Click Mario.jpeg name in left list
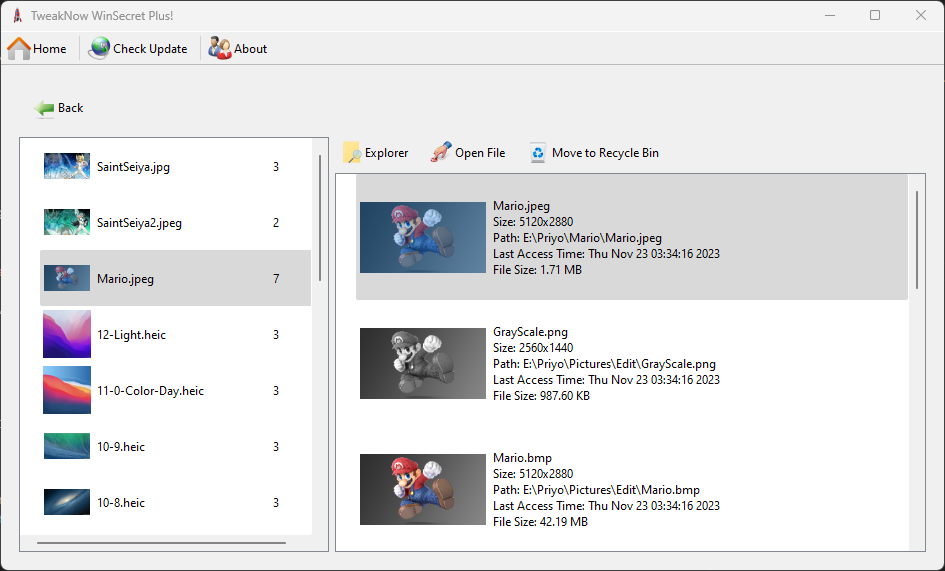Image resolution: width=945 pixels, height=571 pixels. pos(125,279)
